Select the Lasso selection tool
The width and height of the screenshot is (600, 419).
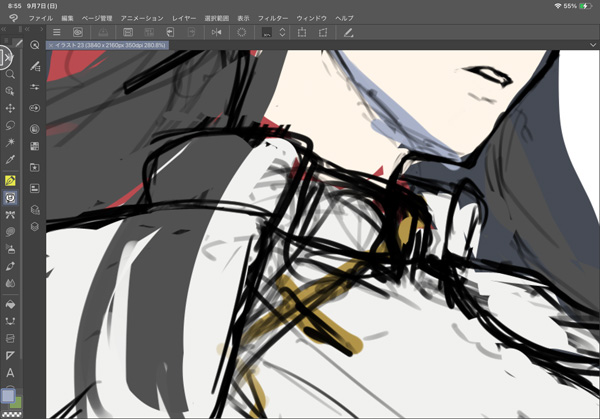pyautogui.click(x=11, y=125)
